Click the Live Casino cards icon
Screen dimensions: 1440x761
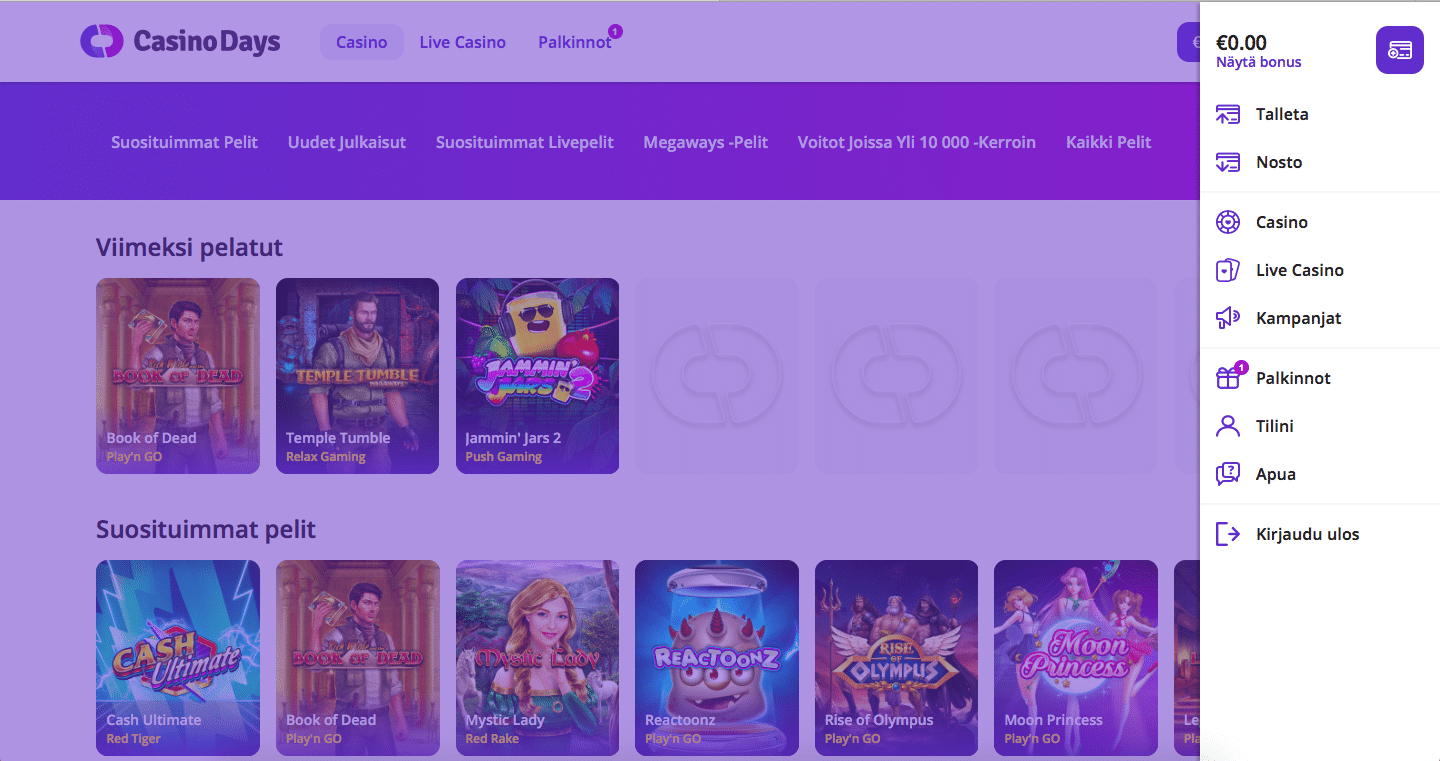[x=1228, y=270]
